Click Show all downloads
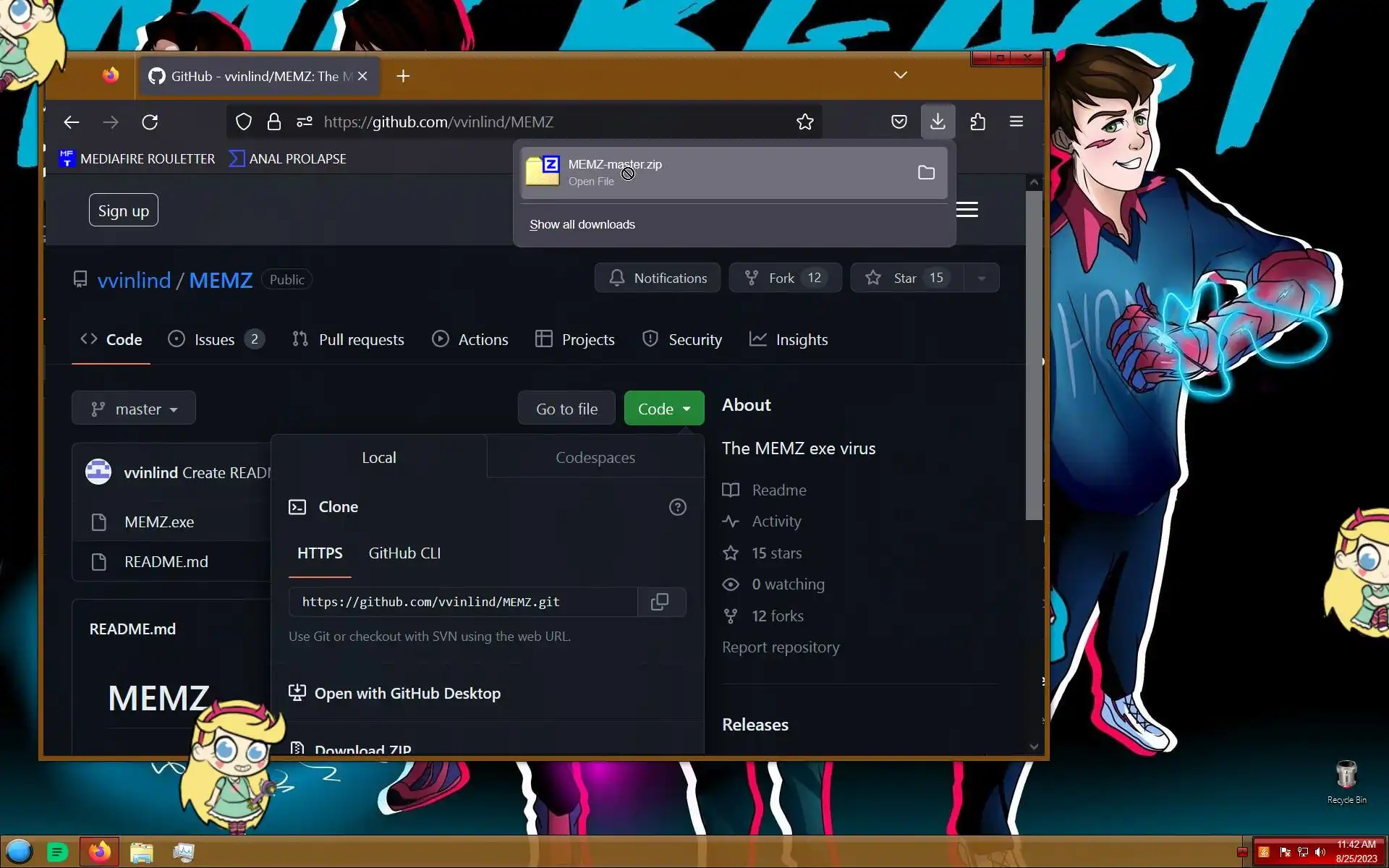Viewport: 1389px width, 868px height. (x=582, y=225)
